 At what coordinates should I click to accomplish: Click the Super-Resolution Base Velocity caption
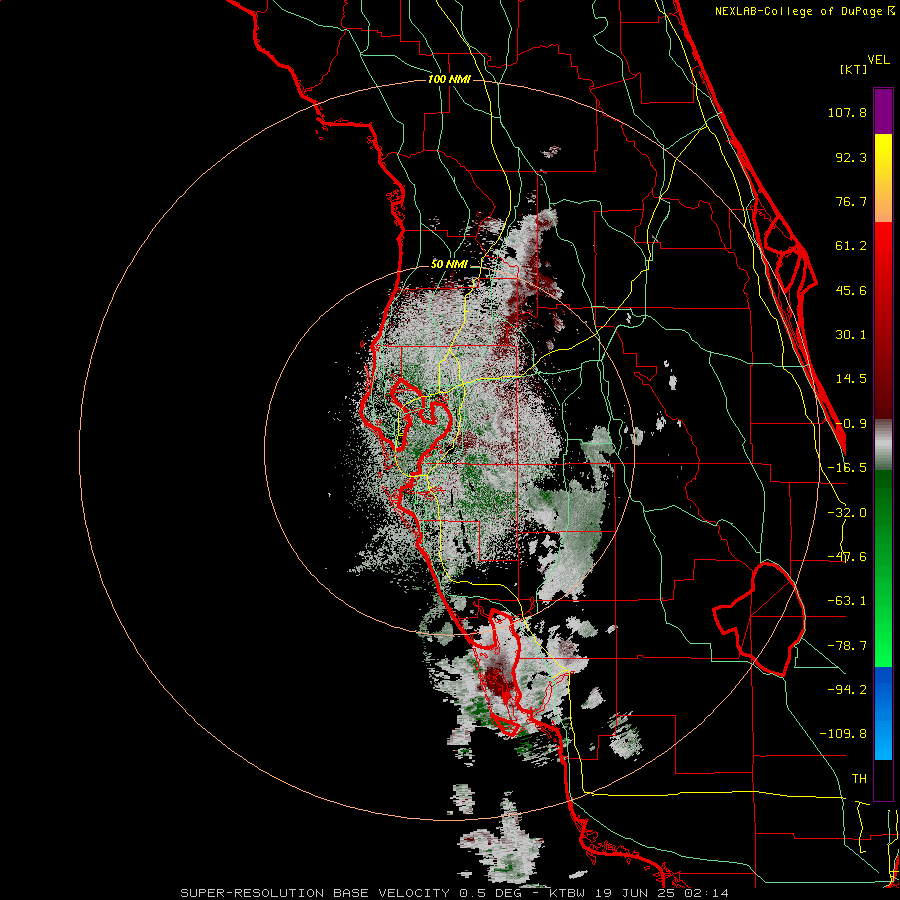(455, 893)
